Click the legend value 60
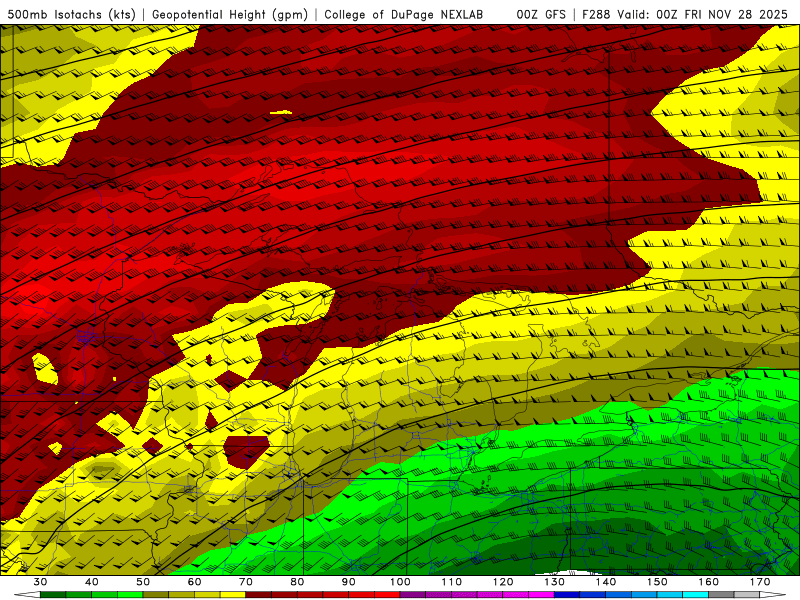The height and width of the screenshot is (600, 800). tap(194, 582)
